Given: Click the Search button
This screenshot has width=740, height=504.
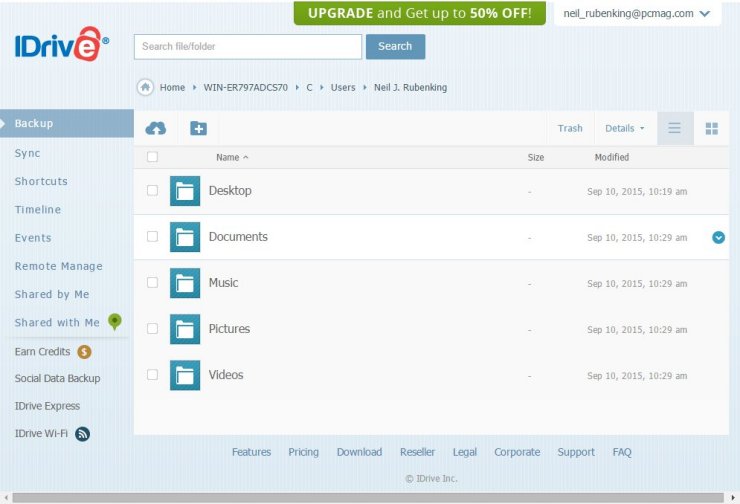Looking at the screenshot, I should click(x=395, y=46).
